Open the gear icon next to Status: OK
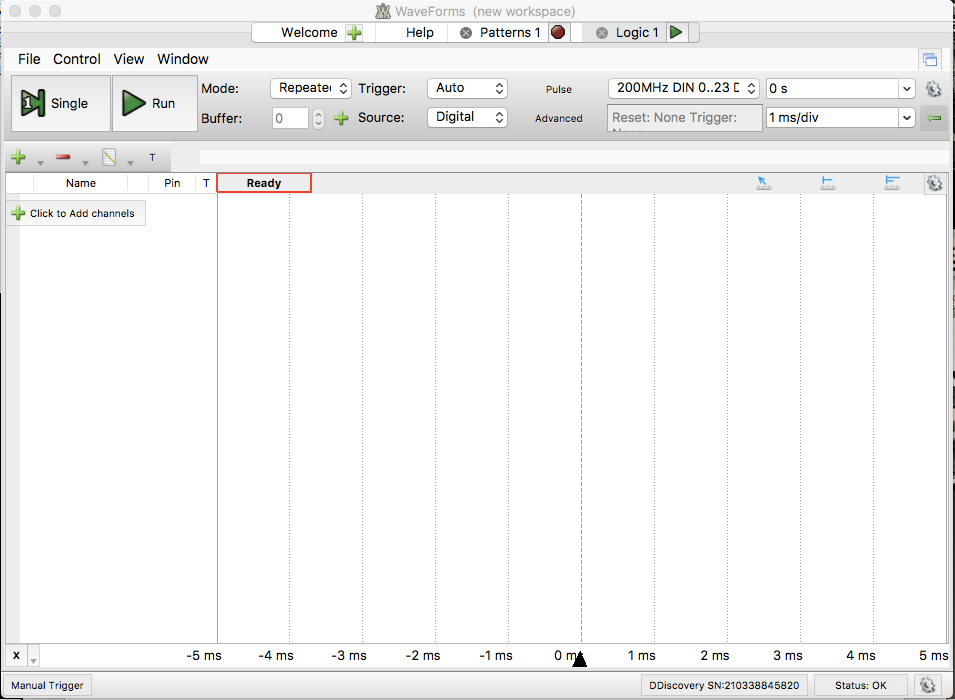 click(x=928, y=685)
